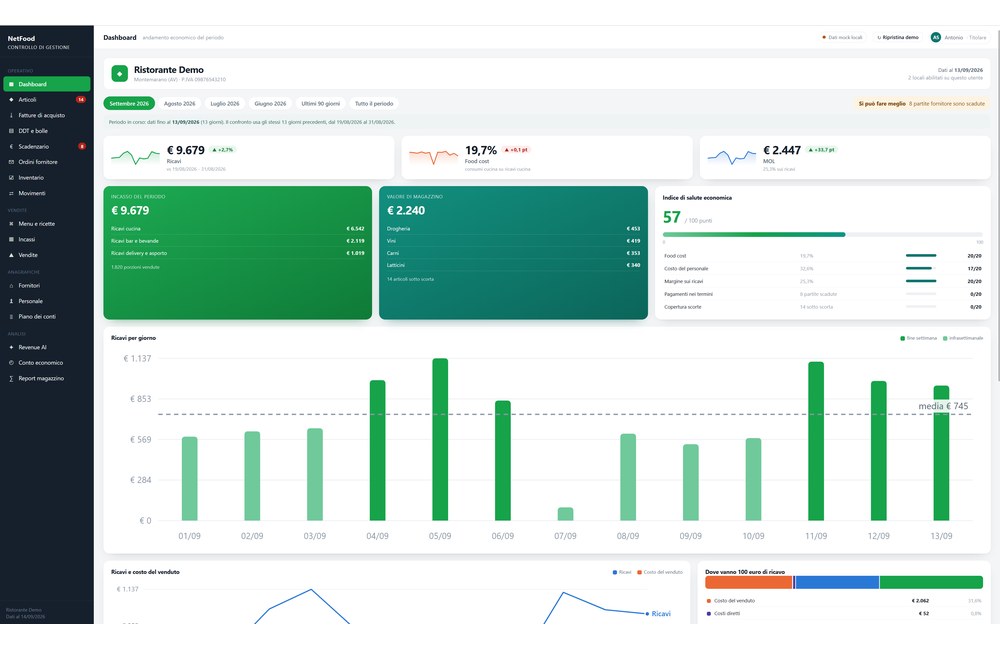Image resolution: width=1000 pixels, height=650 pixels.
Task: Click the Dati mock locali indicator
Action: pyautogui.click(x=842, y=38)
